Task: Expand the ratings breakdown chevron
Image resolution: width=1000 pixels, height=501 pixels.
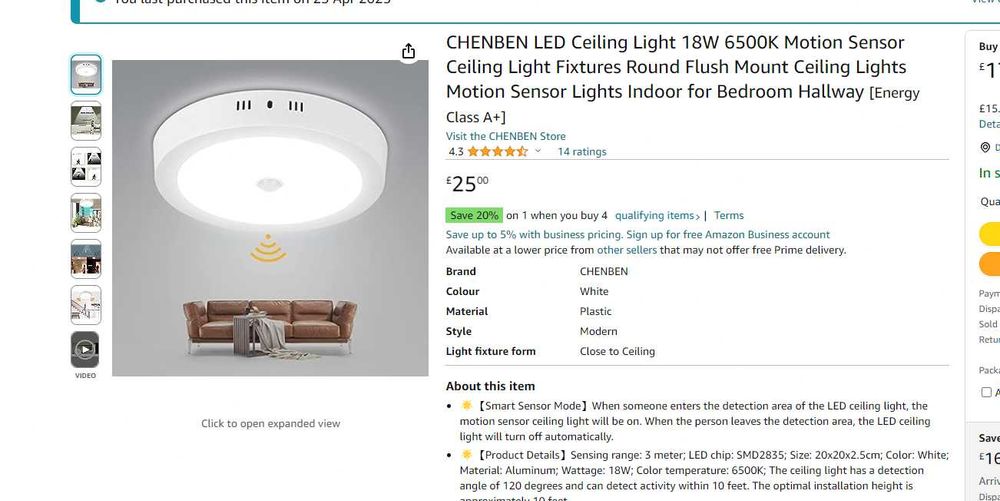Action: click(x=538, y=152)
